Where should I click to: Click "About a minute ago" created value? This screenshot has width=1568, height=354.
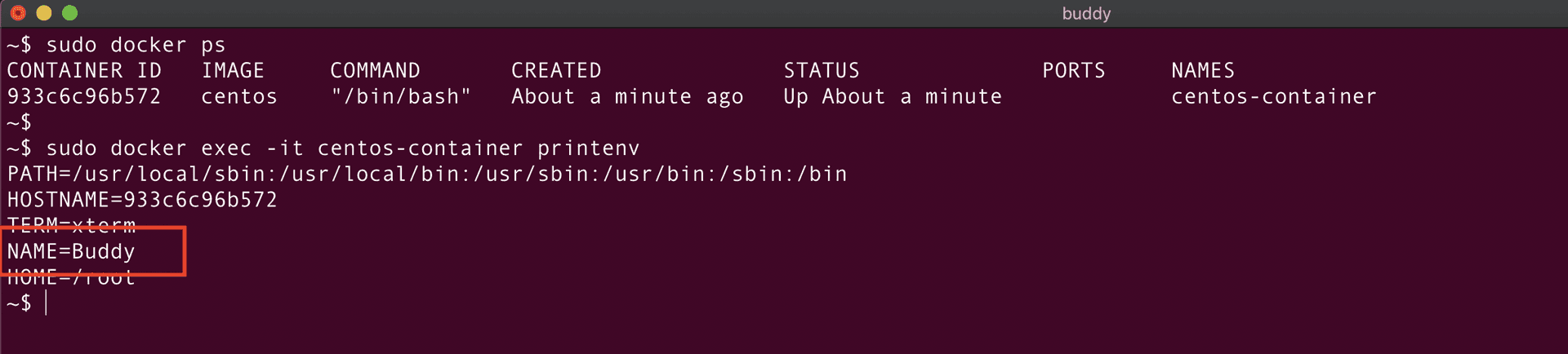coord(627,97)
